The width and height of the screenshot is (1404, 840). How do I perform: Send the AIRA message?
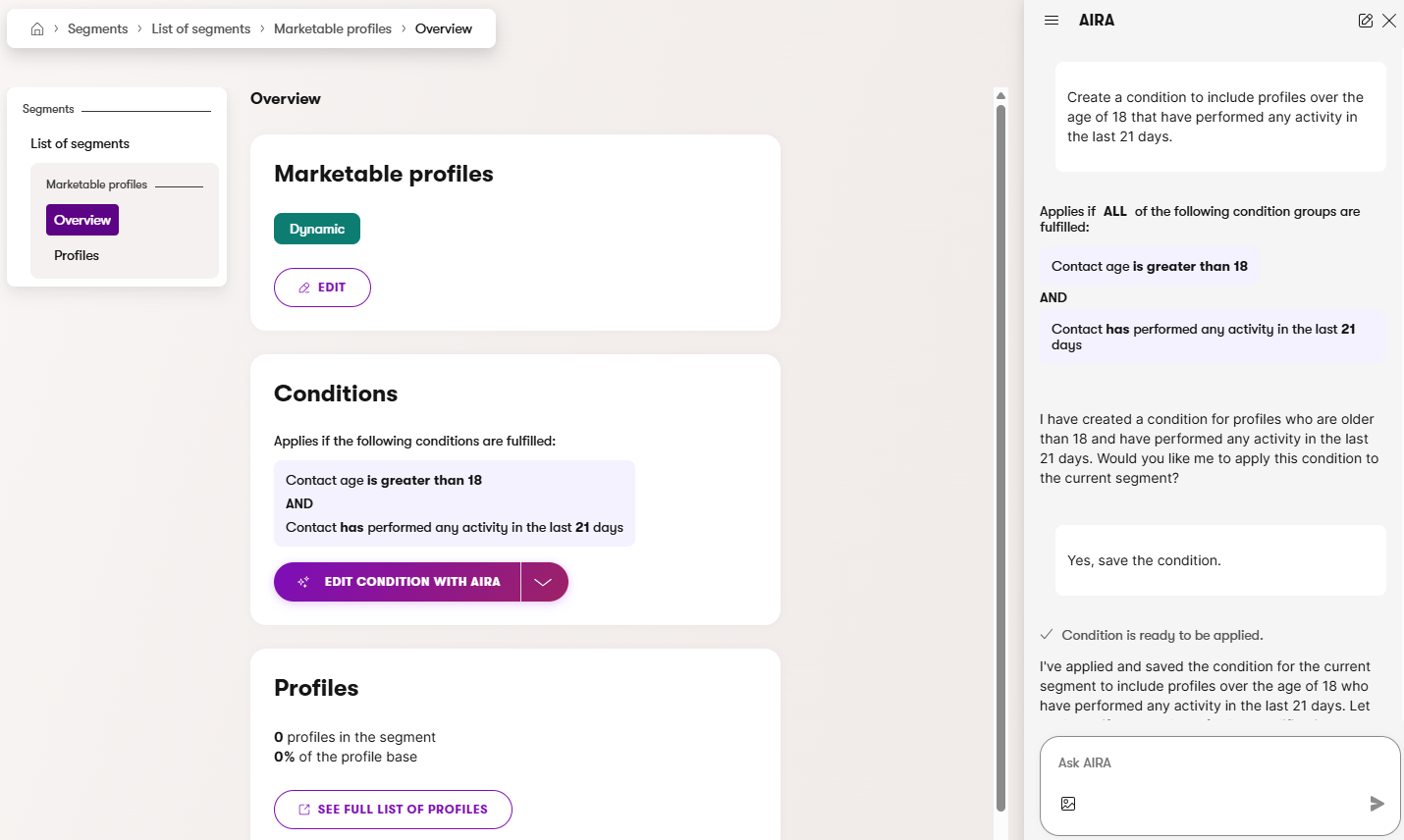pyautogui.click(x=1377, y=804)
